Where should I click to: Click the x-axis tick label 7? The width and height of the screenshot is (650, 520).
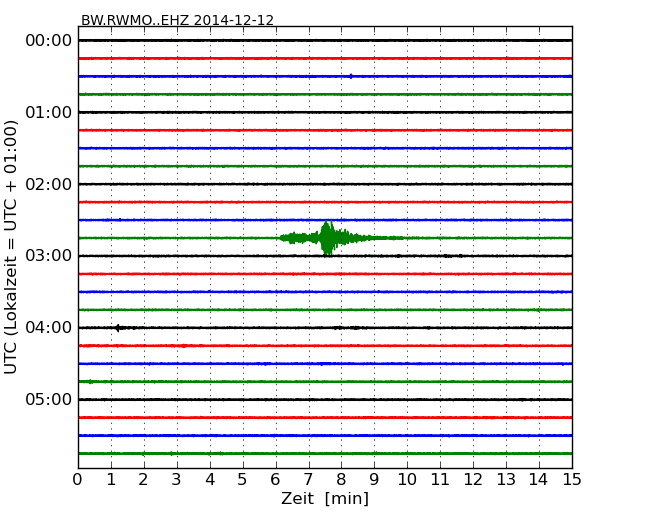click(308, 480)
